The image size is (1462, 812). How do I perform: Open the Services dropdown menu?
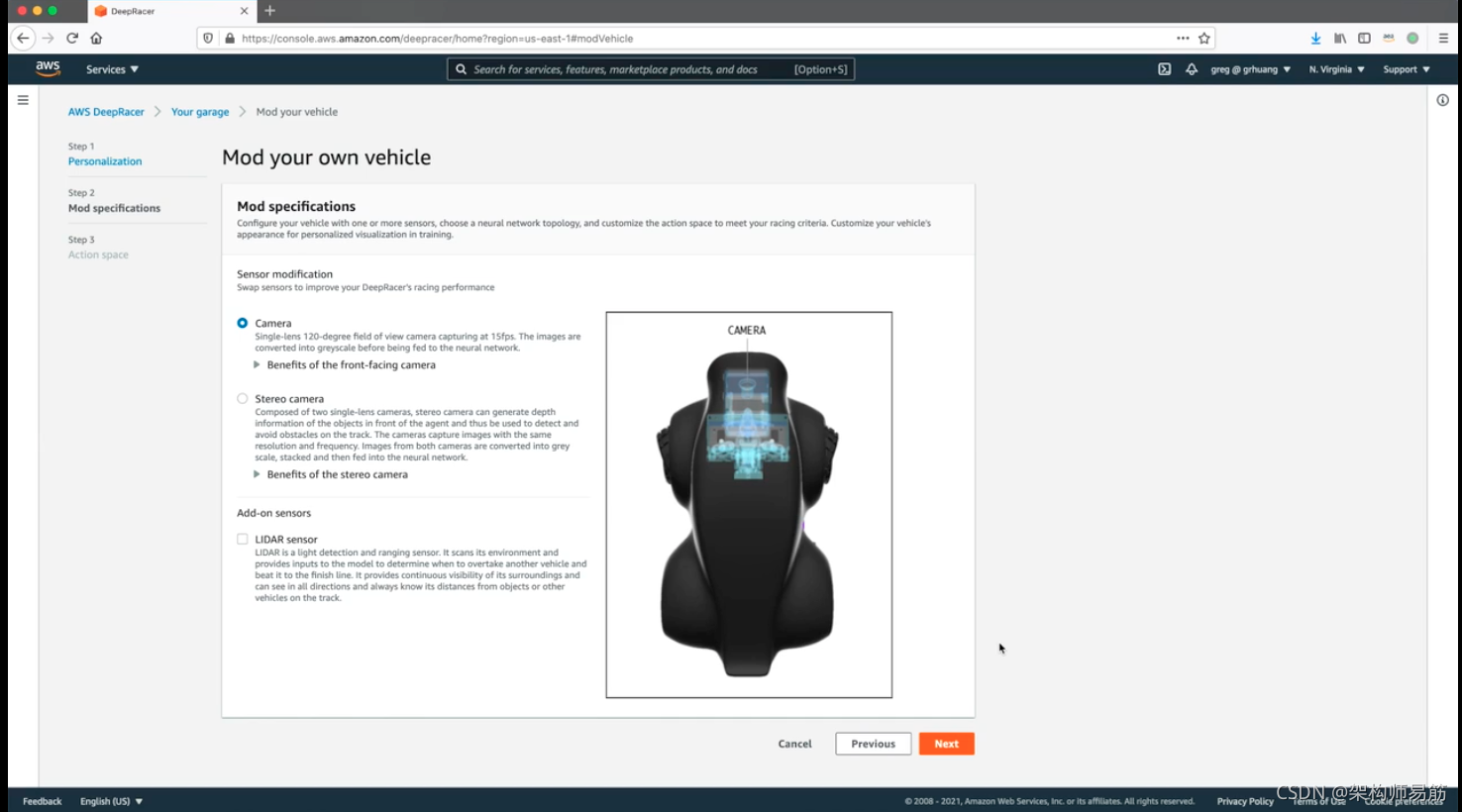[112, 69]
